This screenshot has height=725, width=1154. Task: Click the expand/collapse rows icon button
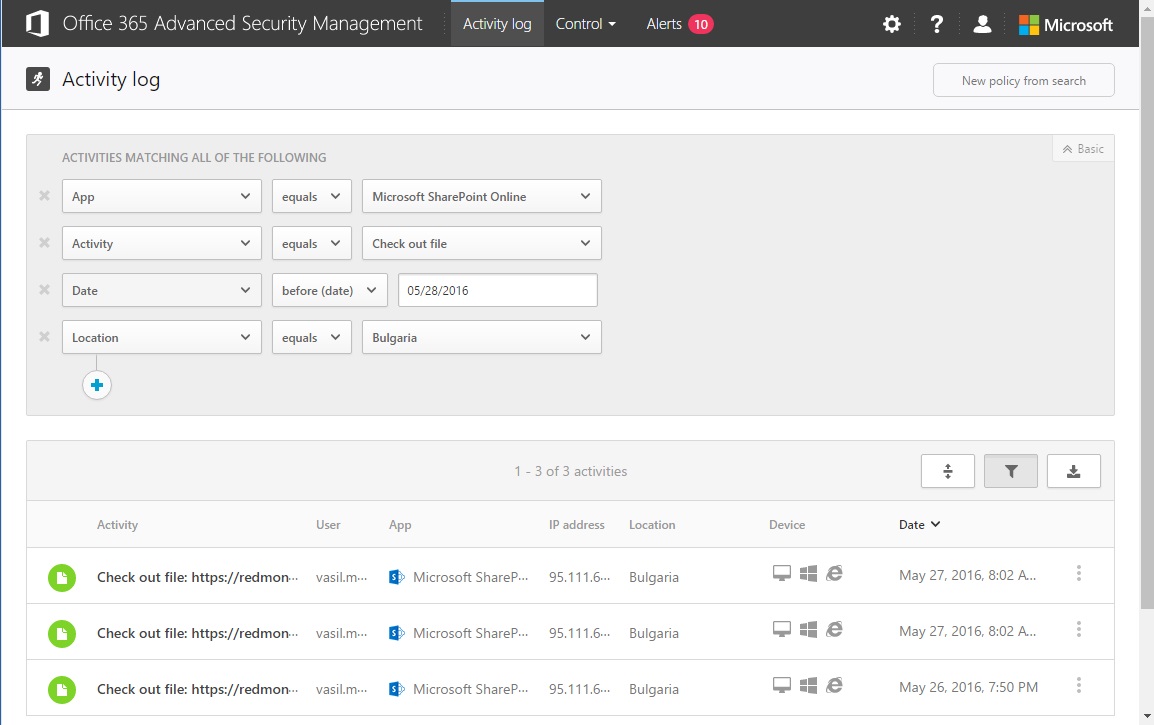[947, 471]
